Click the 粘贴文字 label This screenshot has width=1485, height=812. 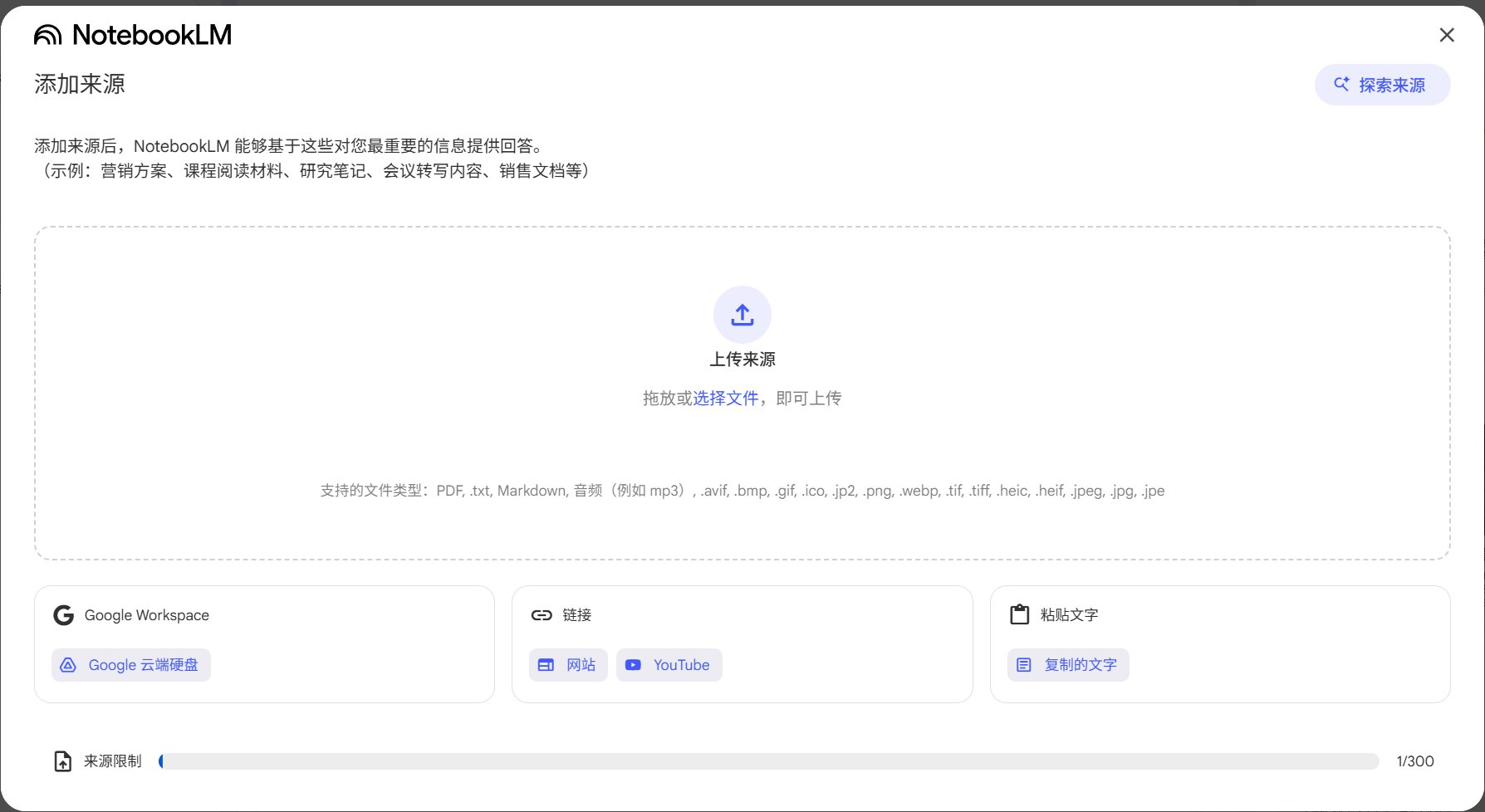(1070, 615)
